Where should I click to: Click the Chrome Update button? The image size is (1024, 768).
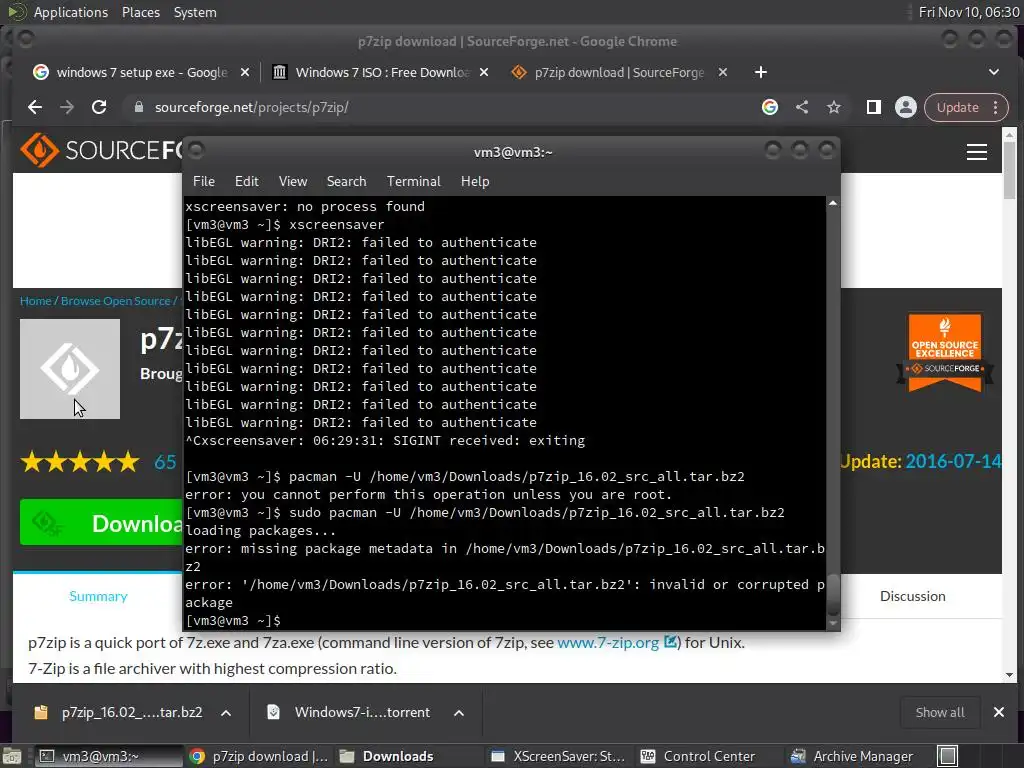[958, 107]
